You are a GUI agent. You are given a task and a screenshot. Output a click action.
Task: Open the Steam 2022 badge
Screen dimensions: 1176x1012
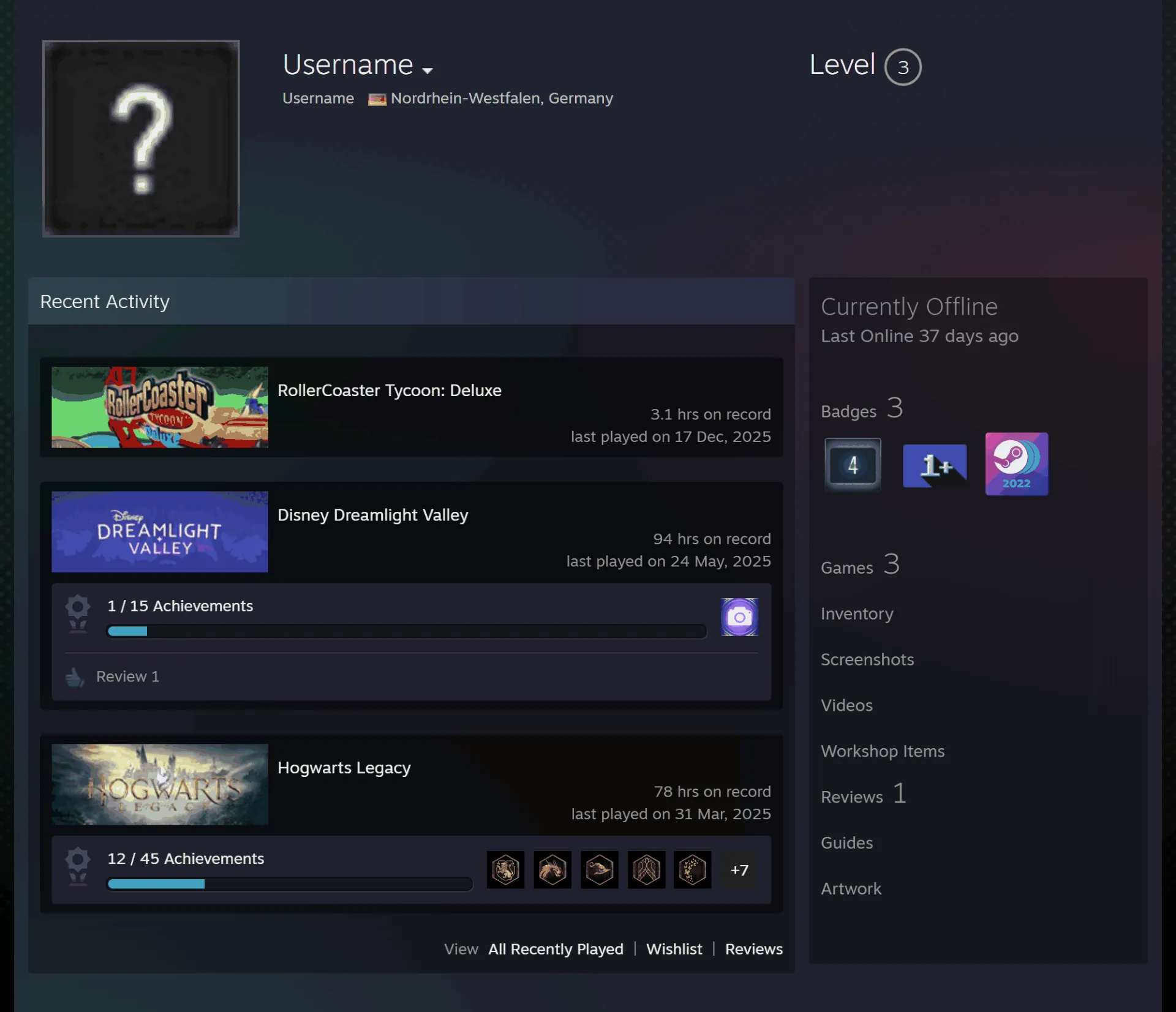tap(1017, 464)
